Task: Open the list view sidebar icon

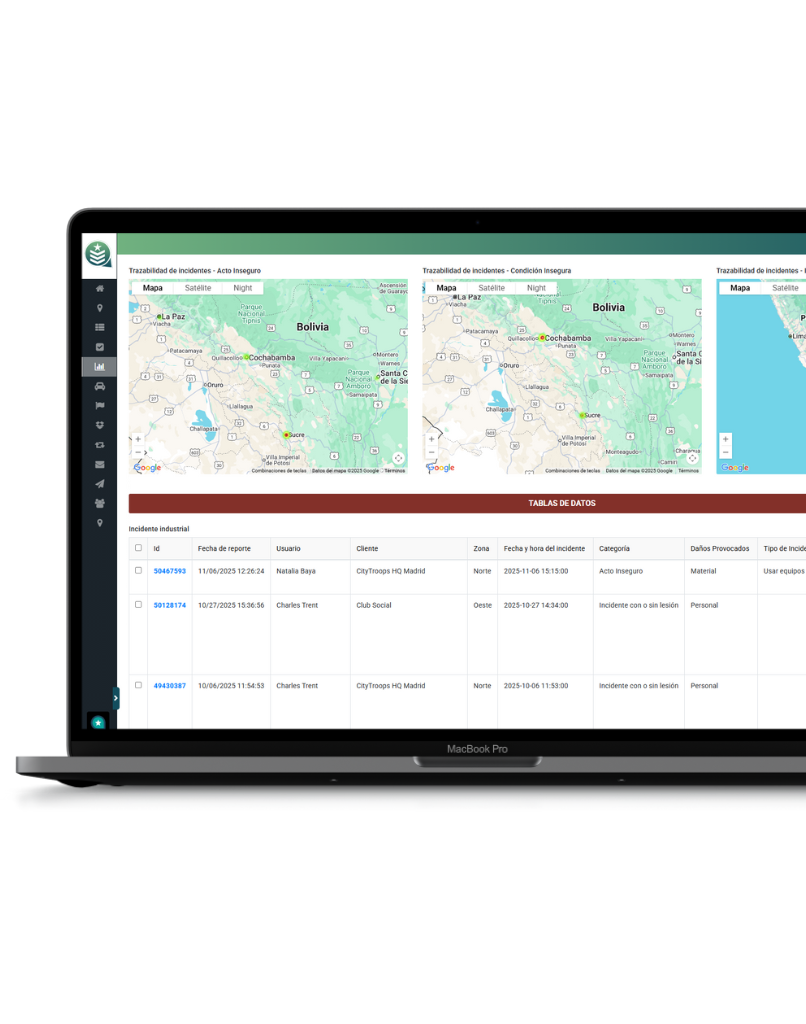Action: (x=99, y=327)
